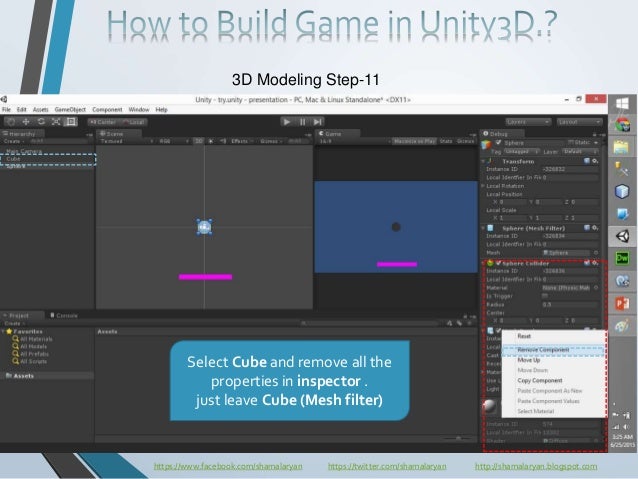The height and width of the screenshot is (479, 638).
Task: Click the Mesh object picker circle
Action: pyautogui.click(x=596, y=253)
